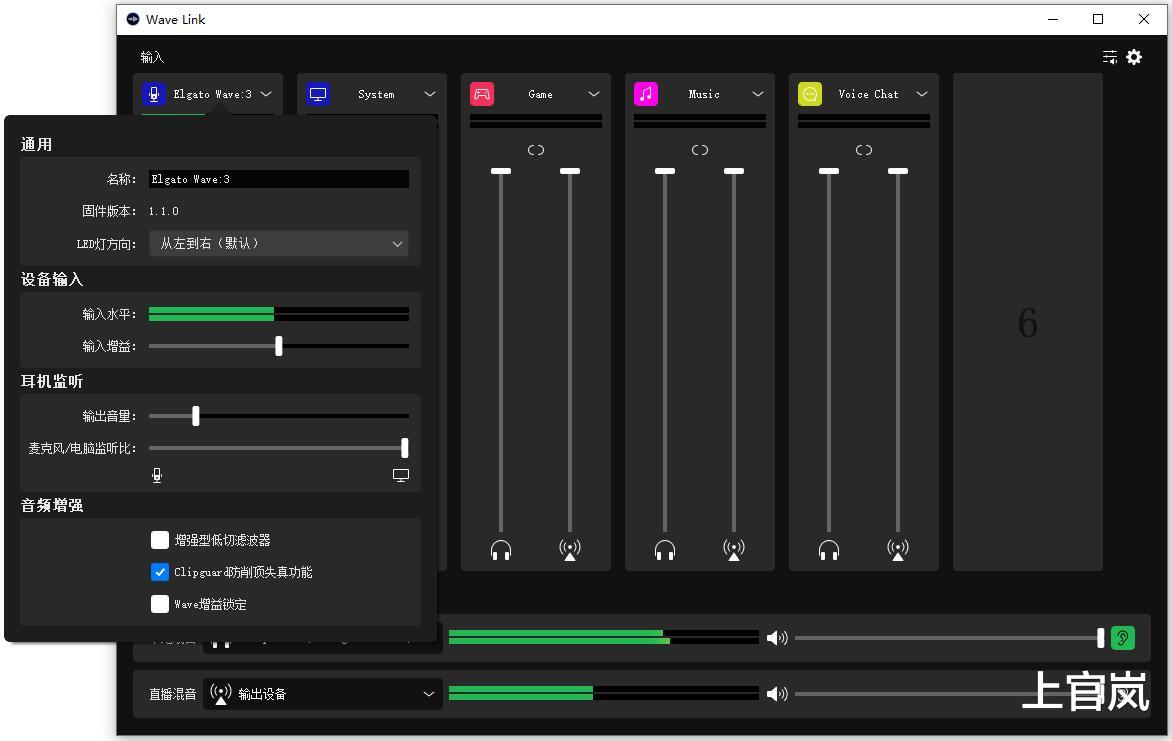Click the 输入增益 slider handle
The image size is (1172, 741).
(x=279, y=345)
